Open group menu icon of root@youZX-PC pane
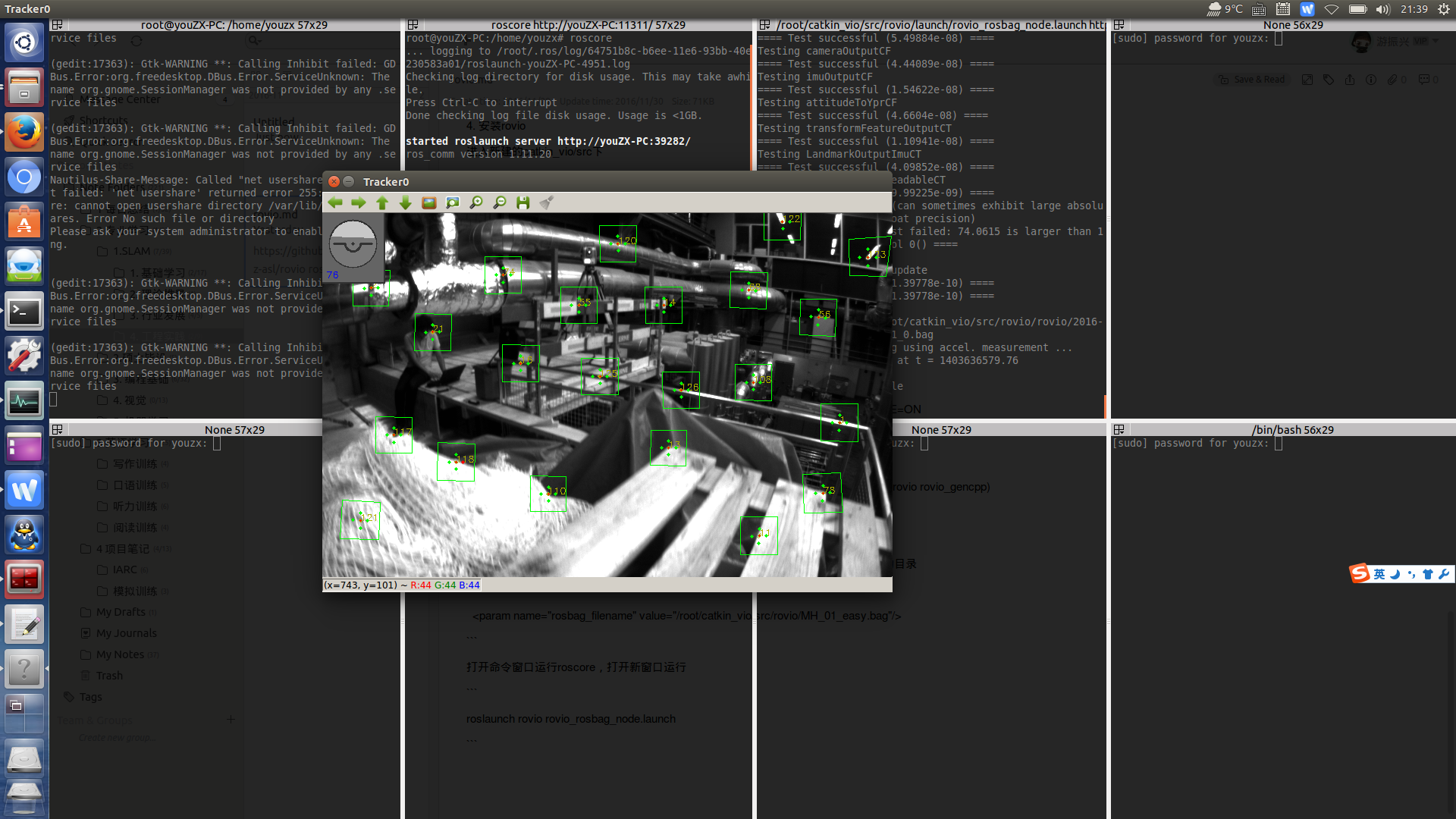1456x819 pixels. click(x=58, y=25)
